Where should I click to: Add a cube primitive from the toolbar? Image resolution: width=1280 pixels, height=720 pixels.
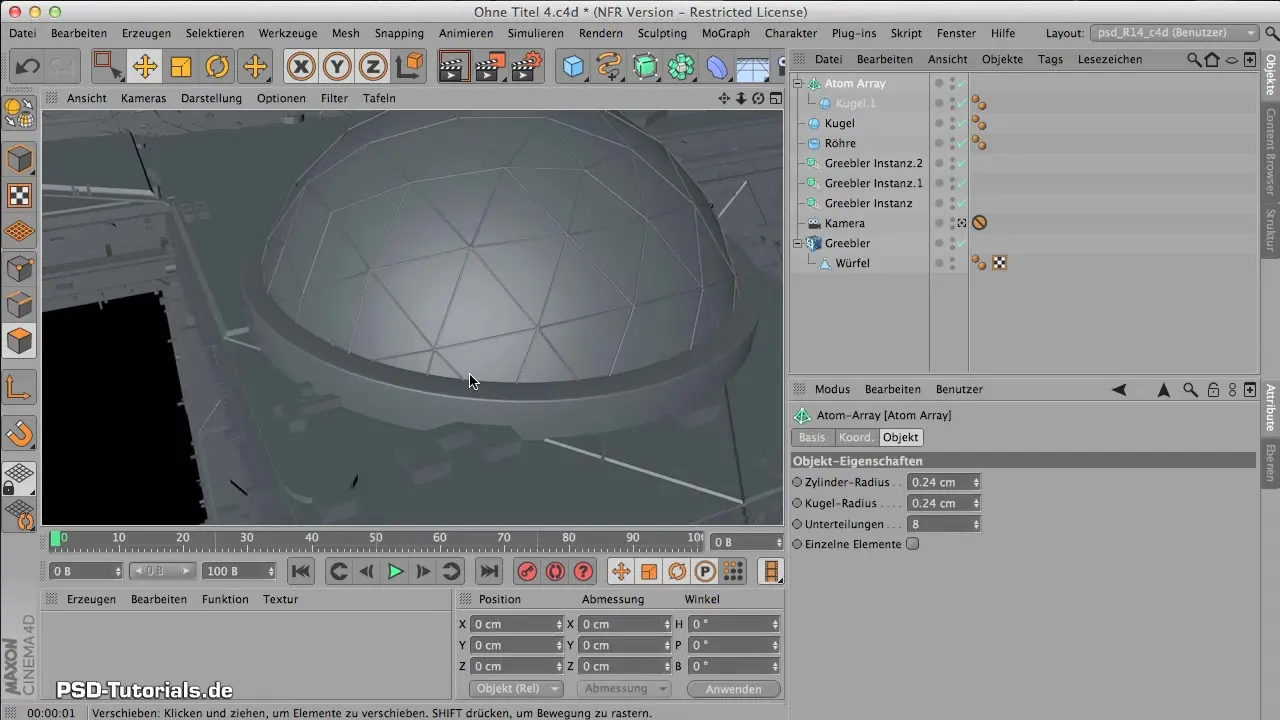pos(573,67)
